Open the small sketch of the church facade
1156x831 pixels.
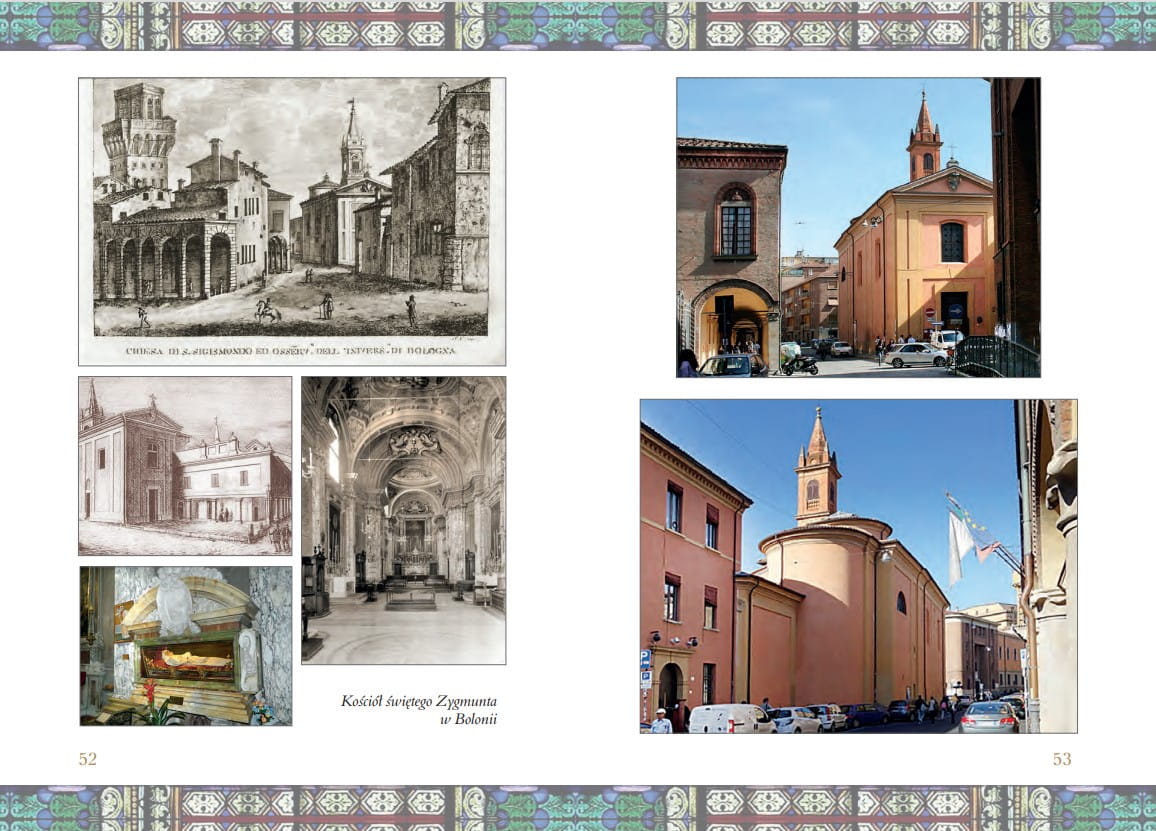tap(185, 465)
